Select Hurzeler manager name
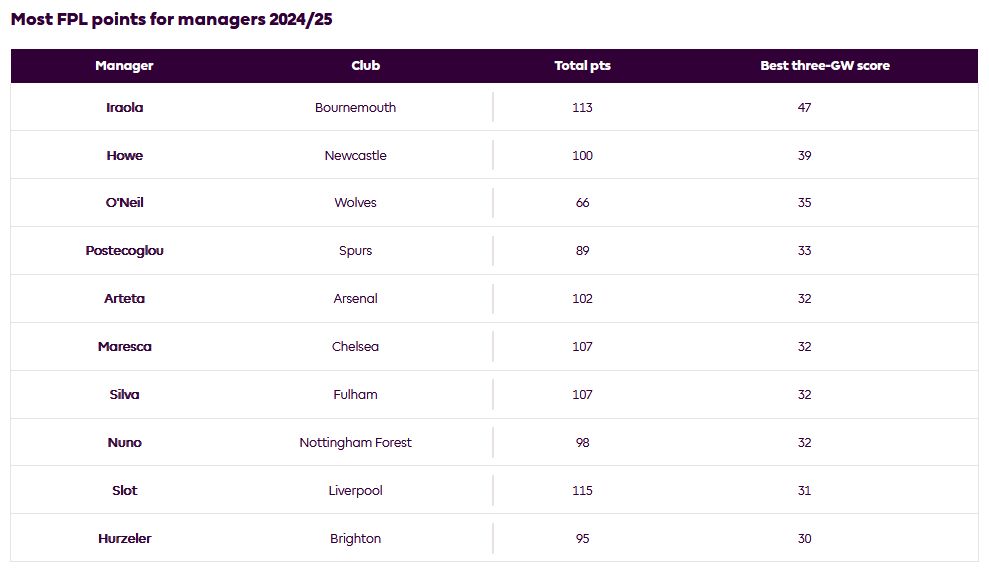The width and height of the screenshot is (989, 579). point(124,539)
